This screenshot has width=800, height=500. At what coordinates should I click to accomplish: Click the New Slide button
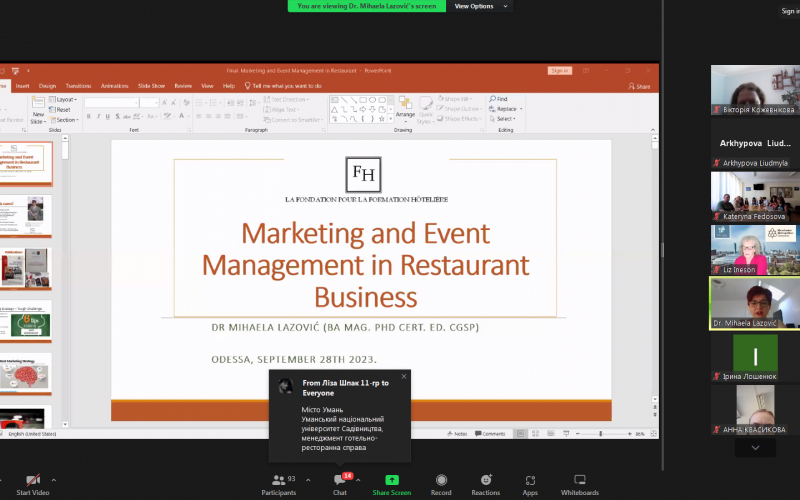pos(38,110)
